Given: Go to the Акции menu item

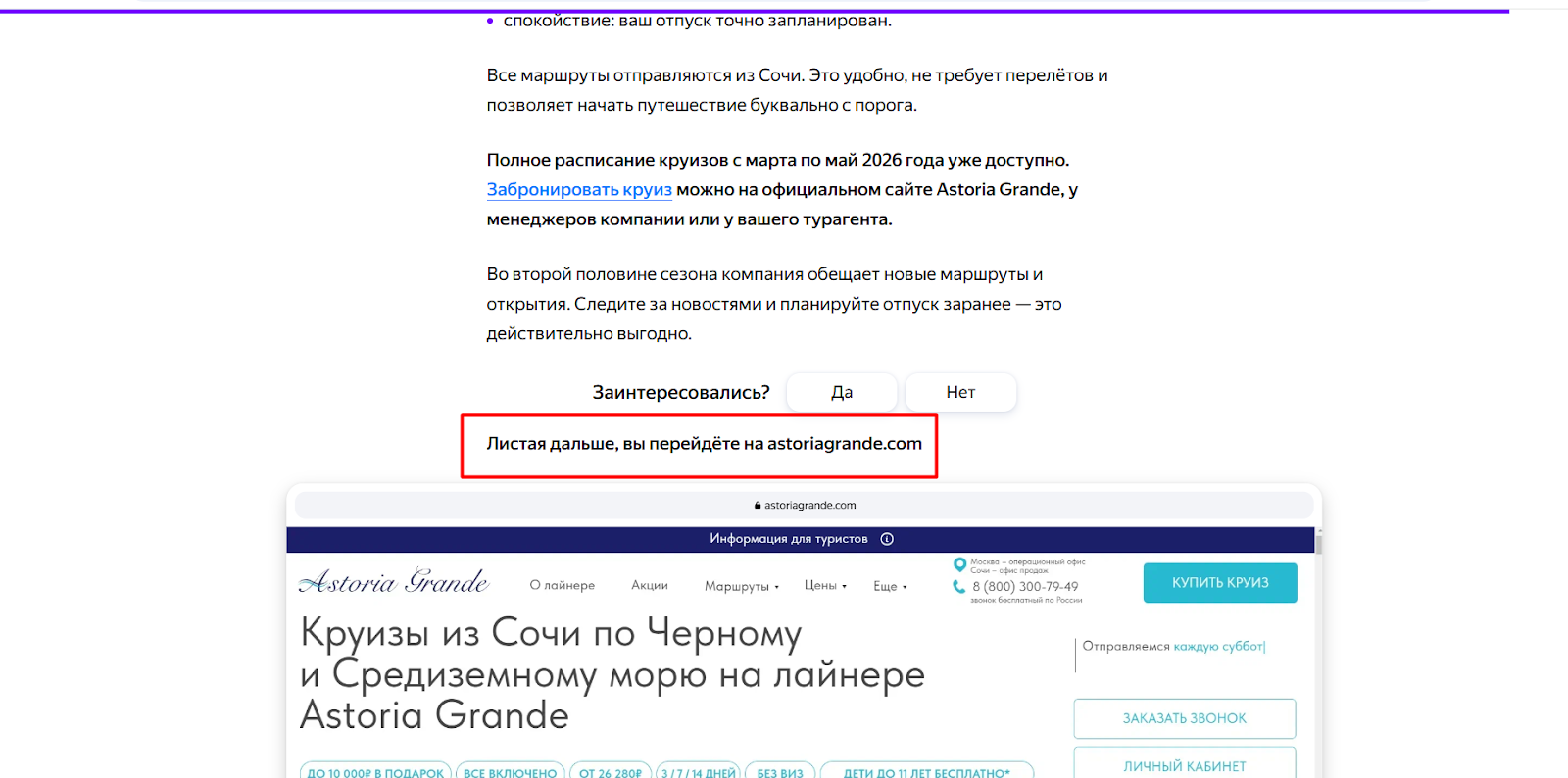Looking at the screenshot, I should click(650, 585).
